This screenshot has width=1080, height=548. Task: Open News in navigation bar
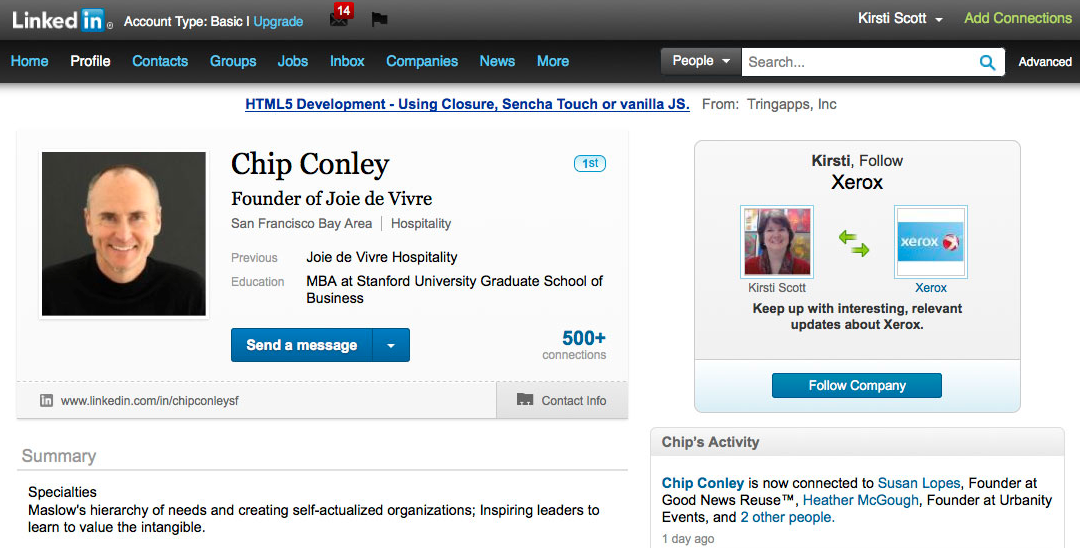coord(497,61)
